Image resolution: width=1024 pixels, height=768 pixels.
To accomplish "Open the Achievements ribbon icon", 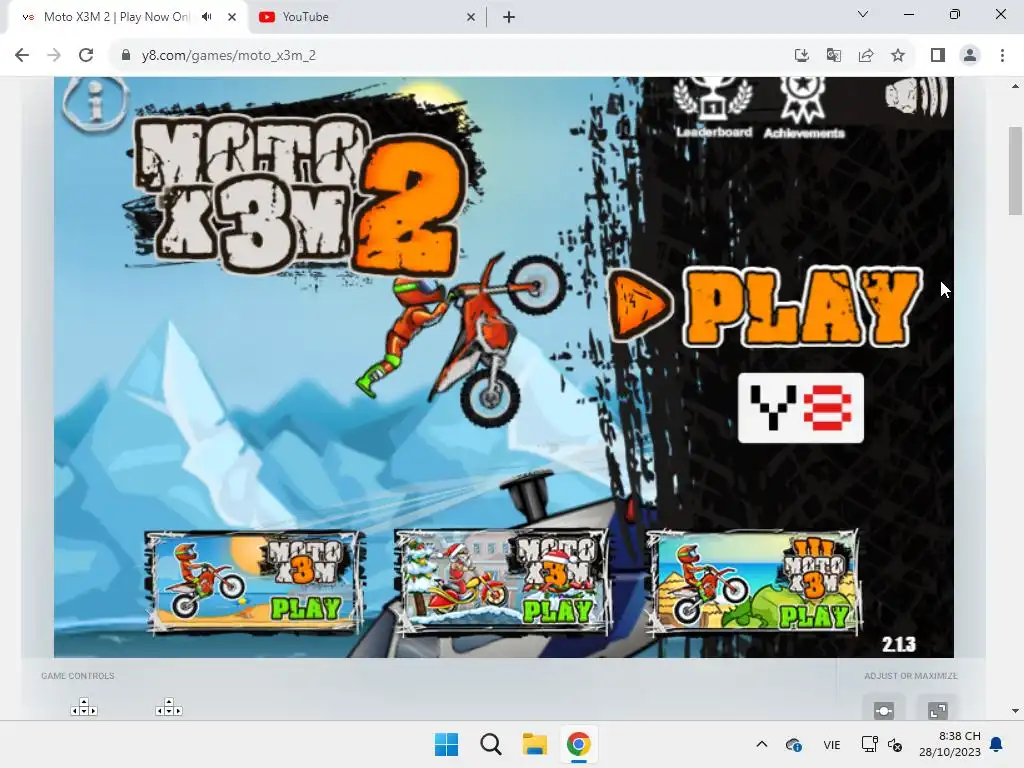I will [x=804, y=108].
